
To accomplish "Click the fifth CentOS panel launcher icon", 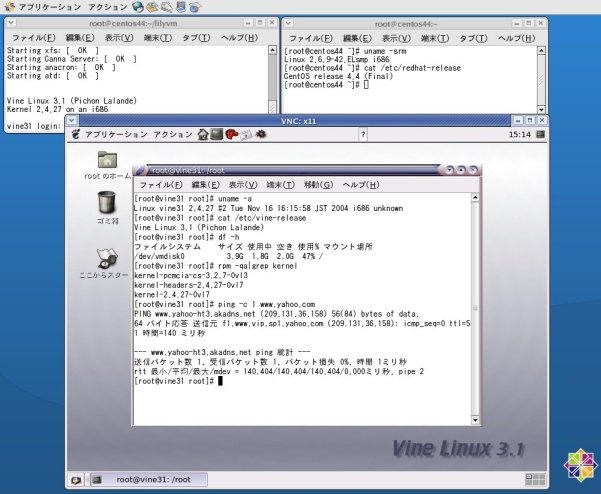I will (x=195, y=7).
